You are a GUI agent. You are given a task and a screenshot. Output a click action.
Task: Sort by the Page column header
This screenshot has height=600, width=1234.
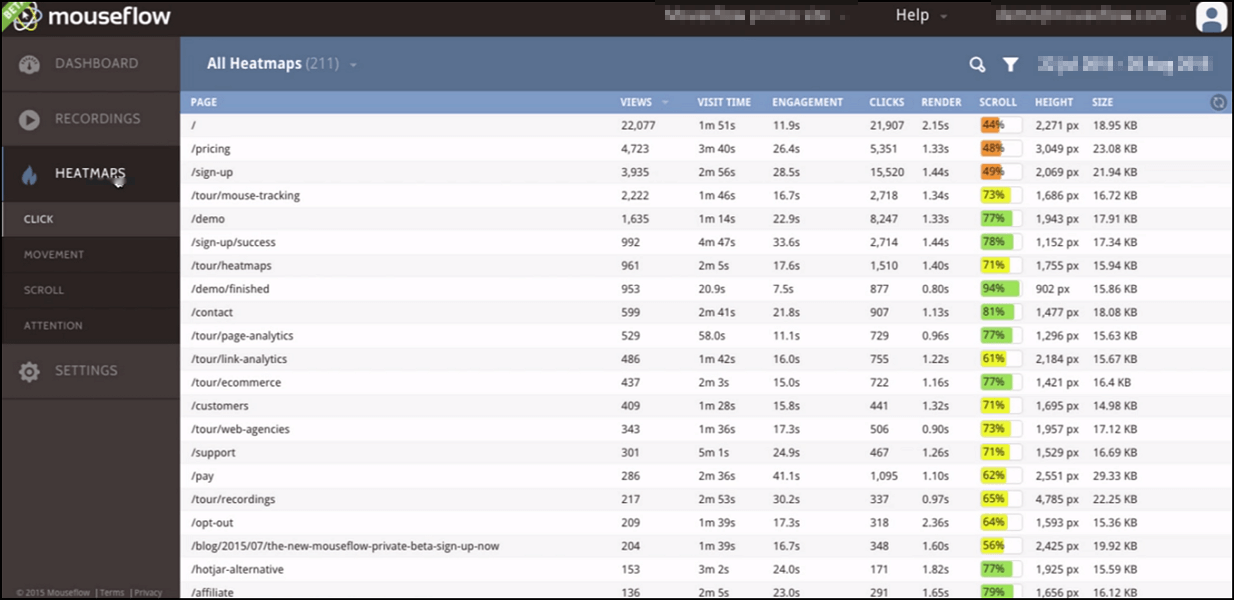(x=204, y=102)
